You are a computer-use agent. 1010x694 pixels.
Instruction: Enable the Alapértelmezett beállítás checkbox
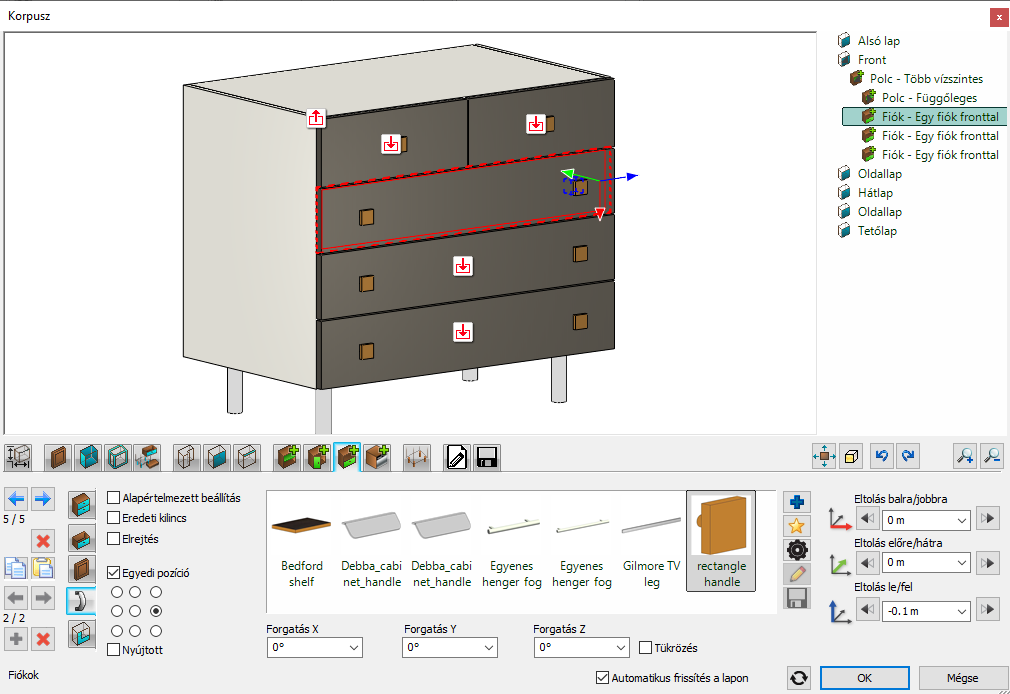(x=114, y=498)
